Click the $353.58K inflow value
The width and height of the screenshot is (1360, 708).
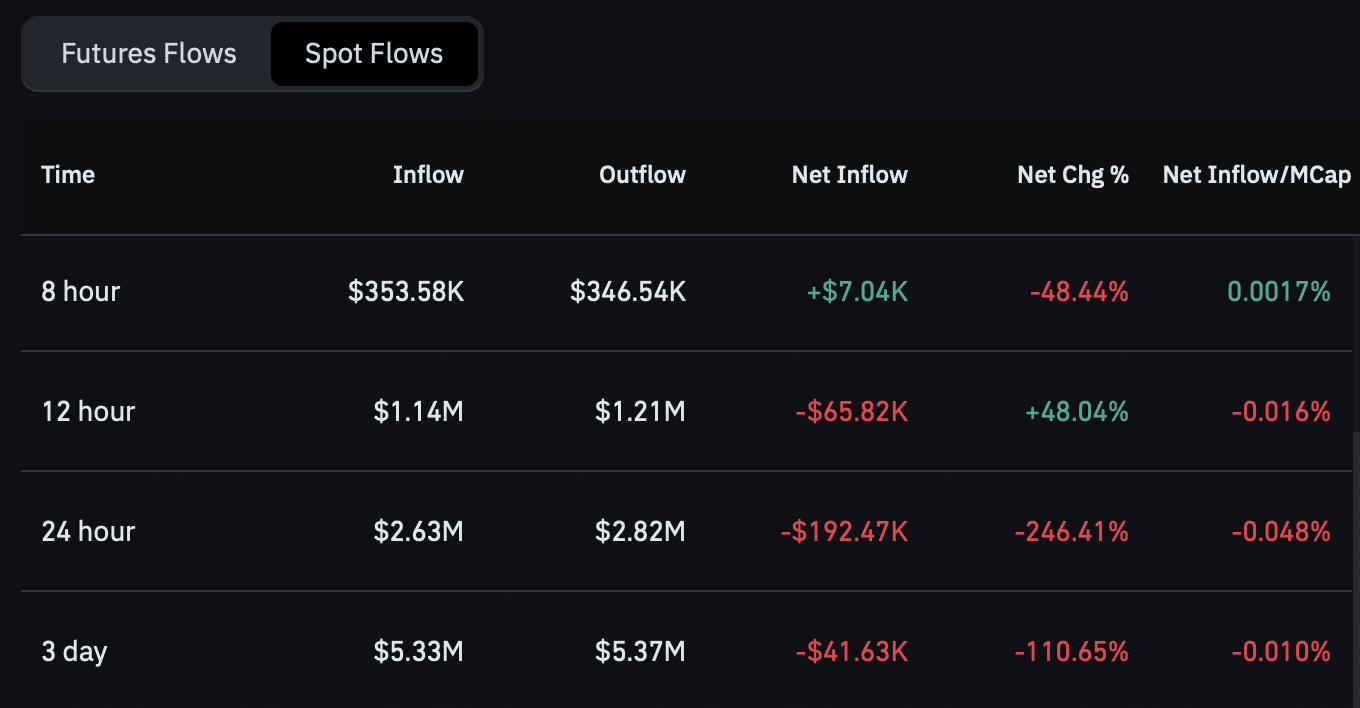406,292
